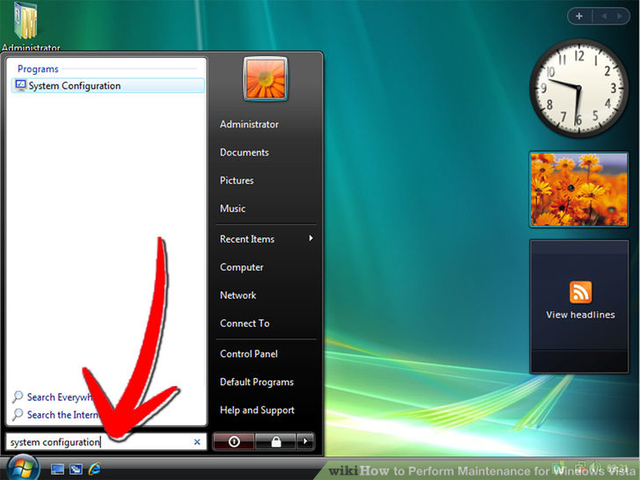Click Switch Between Windows quick launch icon
This screenshot has width=640, height=480.
(x=76, y=469)
